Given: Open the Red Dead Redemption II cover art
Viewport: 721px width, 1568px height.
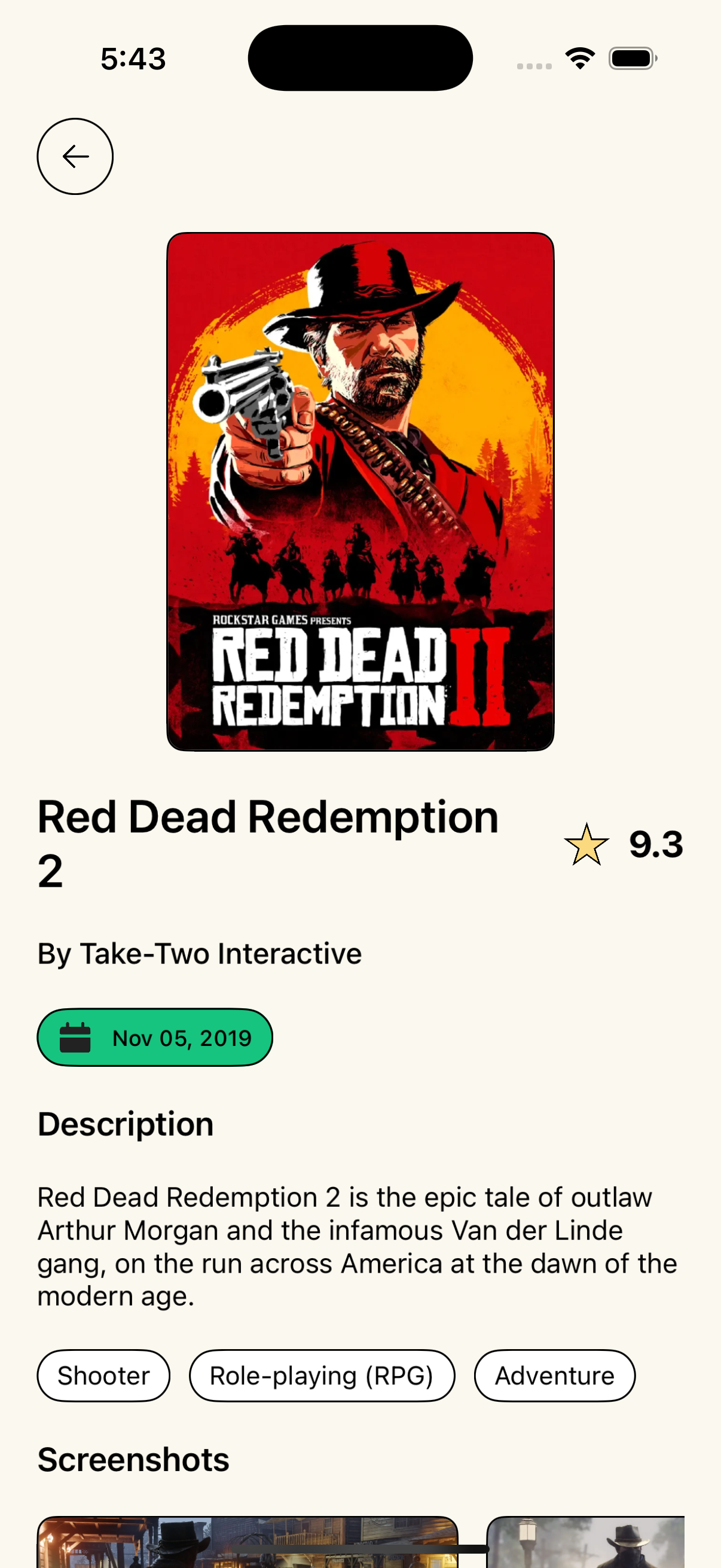Looking at the screenshot, I should pyautogui.click(x=360, y=491).
